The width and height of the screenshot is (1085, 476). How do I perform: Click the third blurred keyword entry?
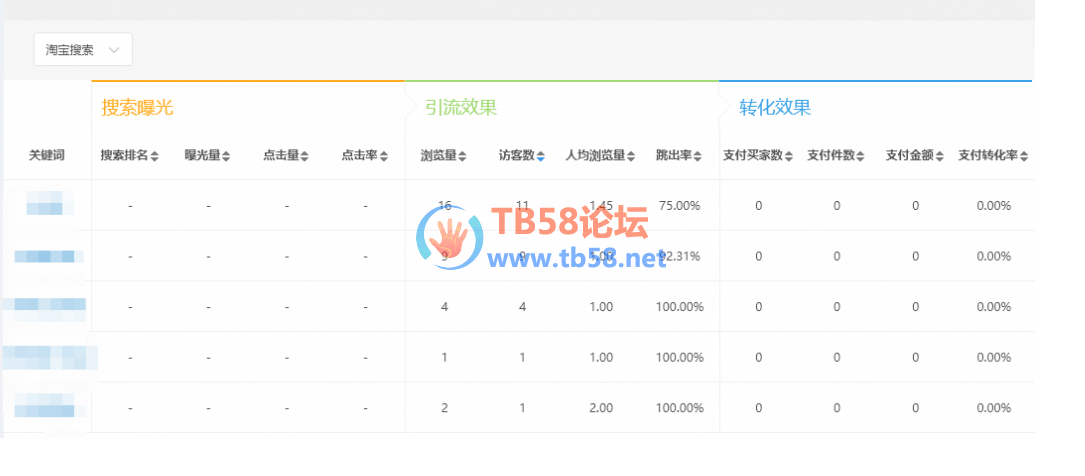(48, 306)
